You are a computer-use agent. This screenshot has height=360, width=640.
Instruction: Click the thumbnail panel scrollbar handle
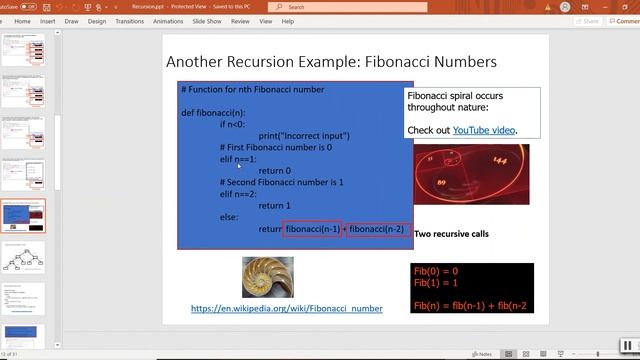[58, 152]
